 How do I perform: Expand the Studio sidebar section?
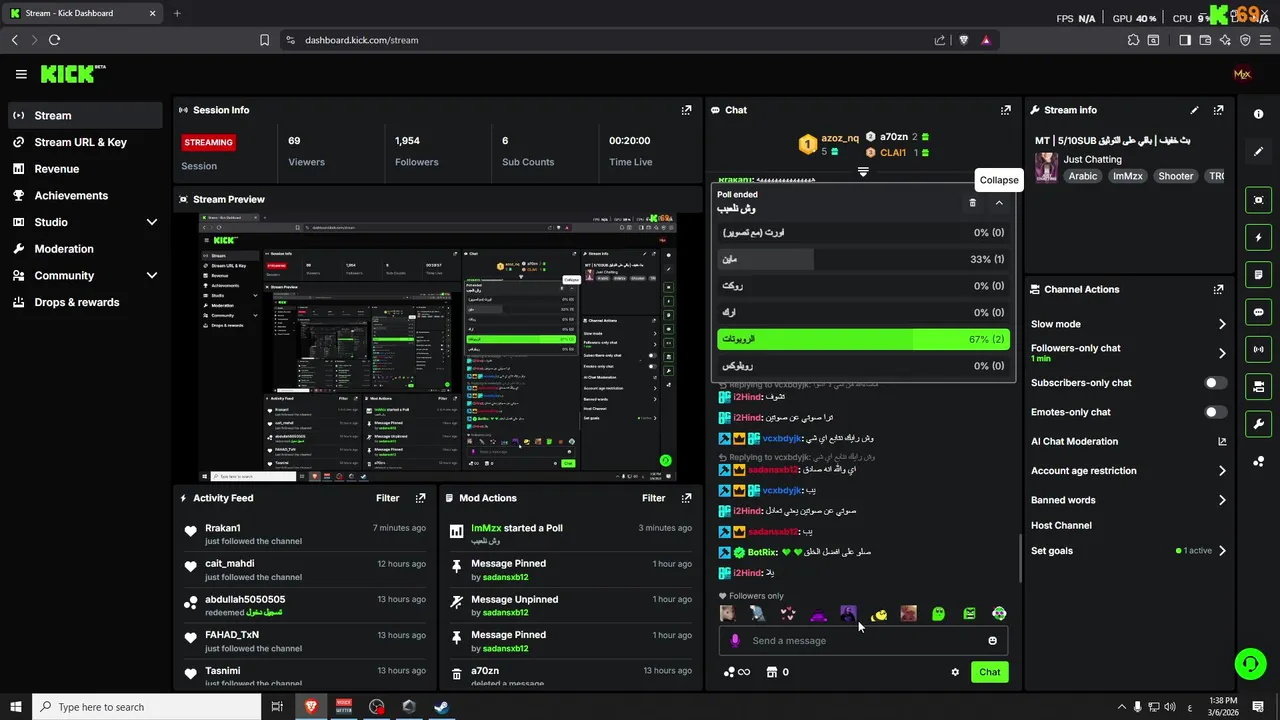(x=152, y=222)
